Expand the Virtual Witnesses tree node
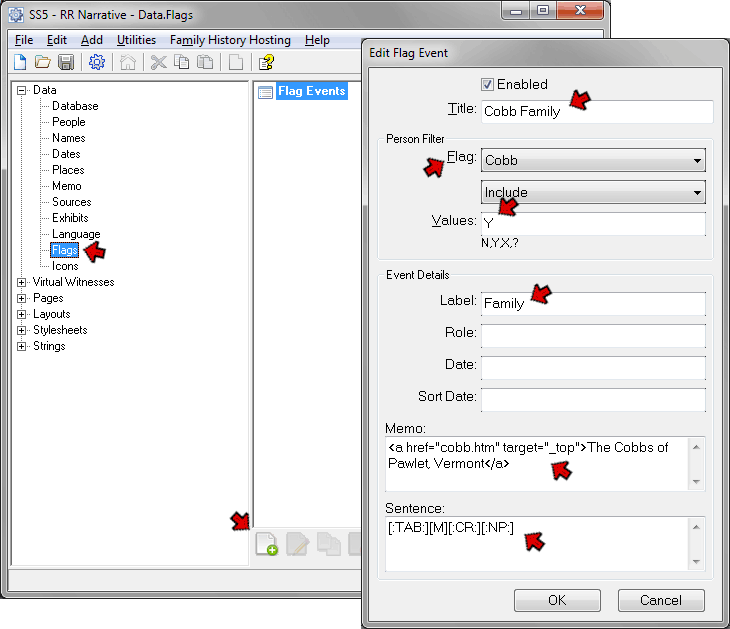730x629 pixels. click(x=22, y=282)
